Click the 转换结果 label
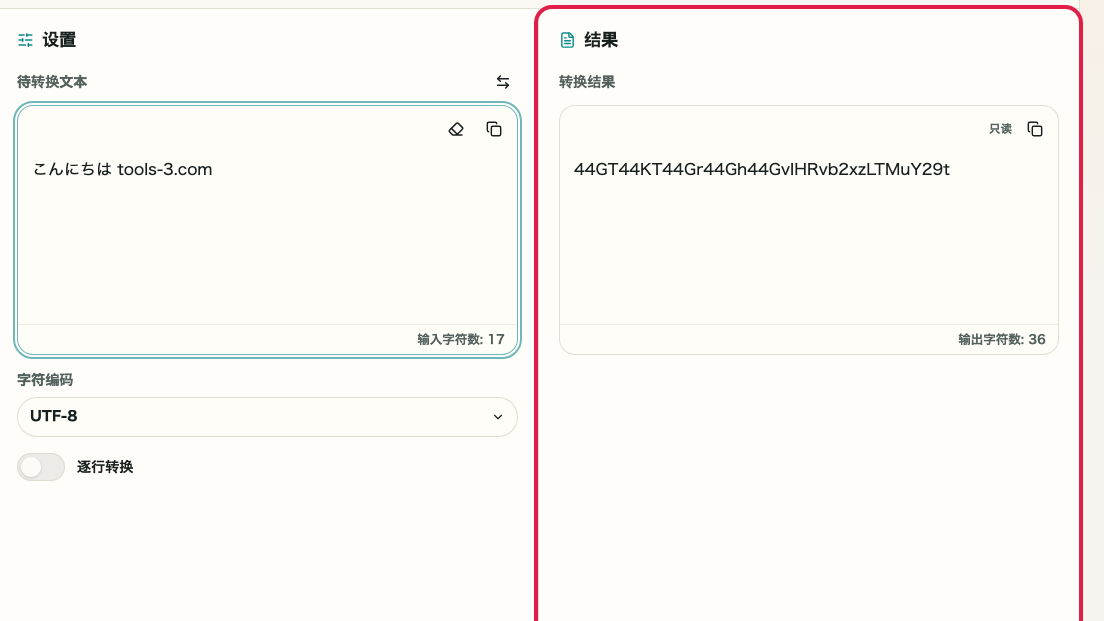 (587, 82)
